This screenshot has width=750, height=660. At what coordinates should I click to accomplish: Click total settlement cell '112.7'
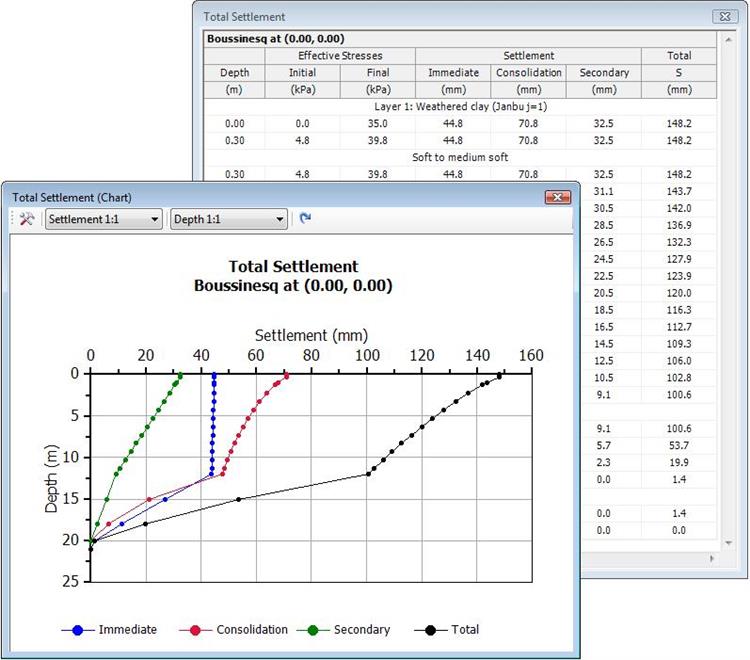[x=679, y=327]
